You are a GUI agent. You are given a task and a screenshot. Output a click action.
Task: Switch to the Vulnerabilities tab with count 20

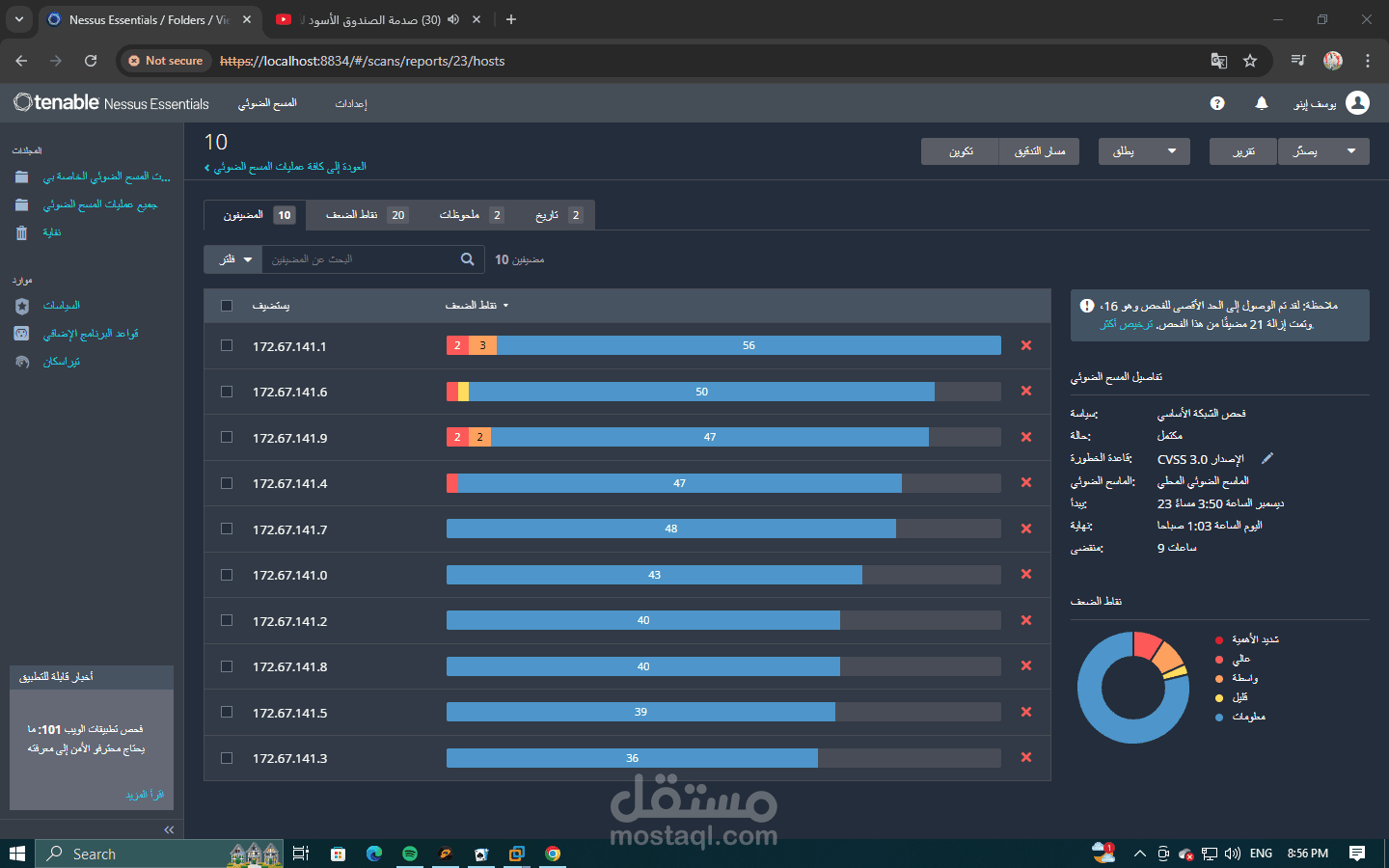pyautogui.click(x=367, y=215)
